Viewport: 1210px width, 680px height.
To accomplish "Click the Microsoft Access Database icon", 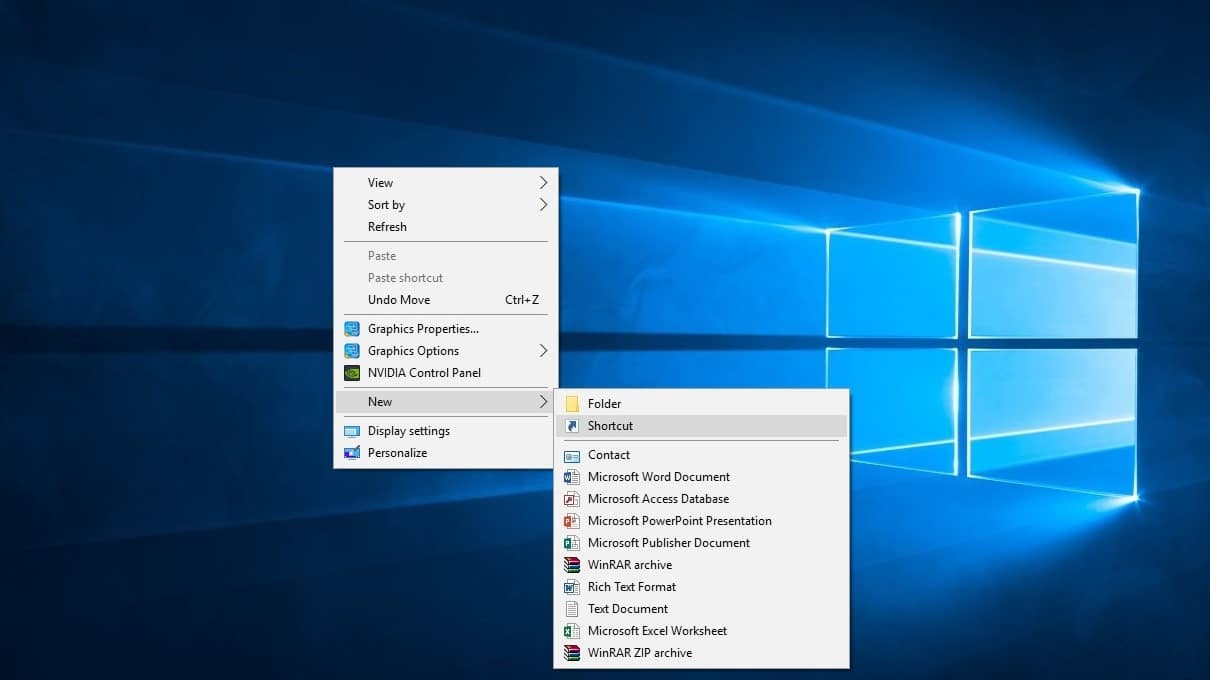I will 572,499.
